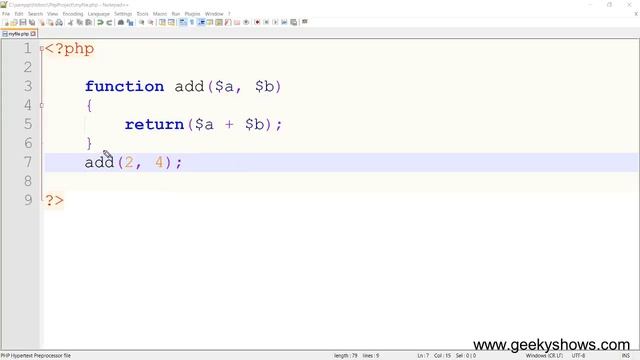Click the Ln : 7 status entry
Viewport: 640px width, 360px height.
pos(423,356)
